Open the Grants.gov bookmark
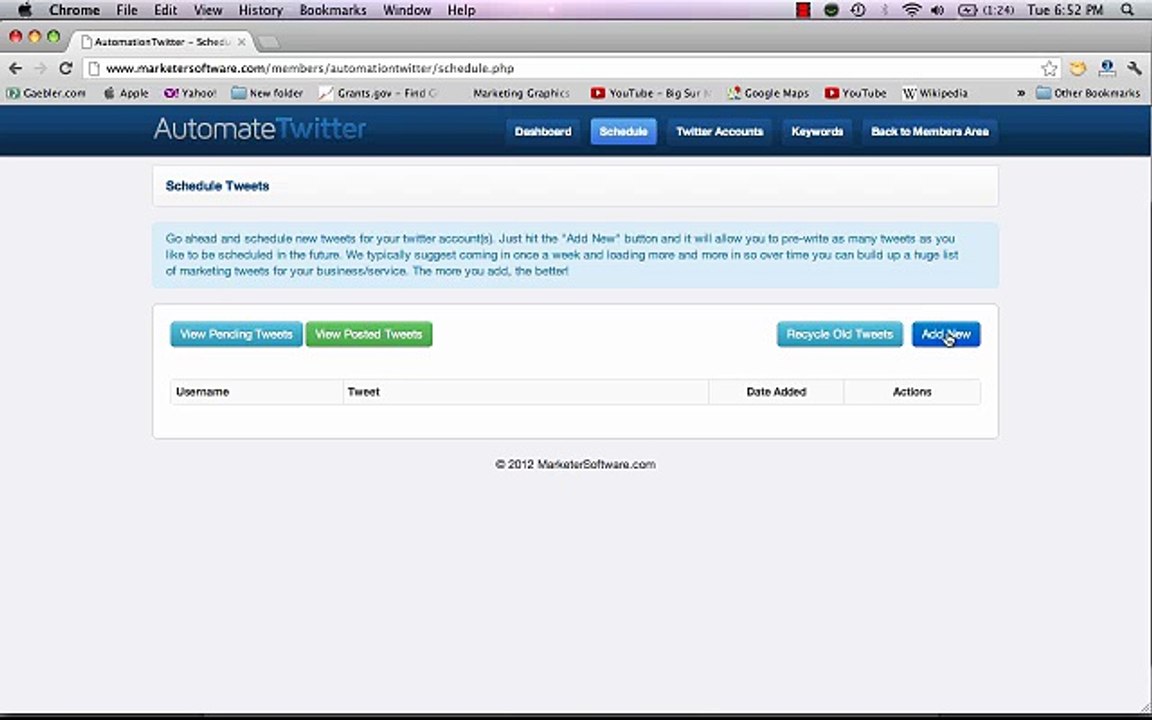The width and height of the screenshot is (1152, 720). click(x=378, y=93)
